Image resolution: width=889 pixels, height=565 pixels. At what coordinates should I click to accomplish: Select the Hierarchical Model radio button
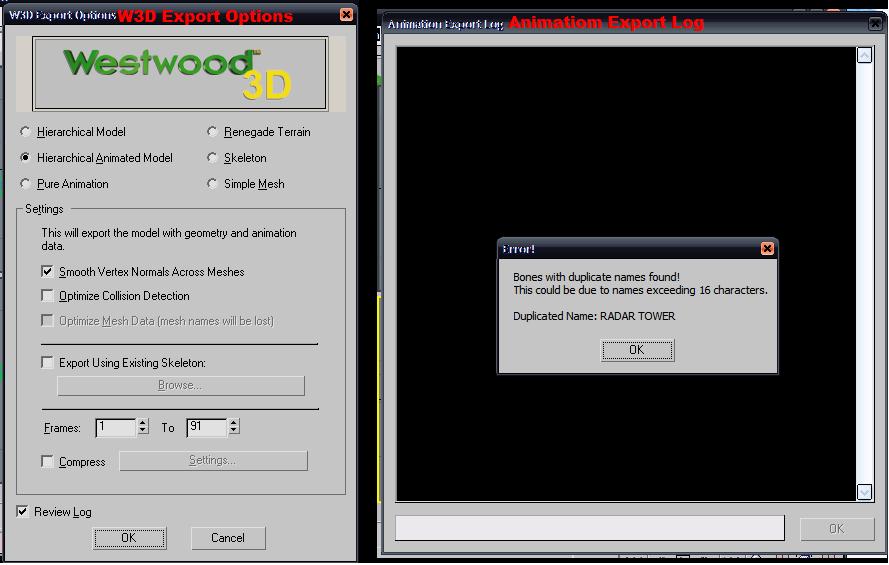tap(25, 132)
